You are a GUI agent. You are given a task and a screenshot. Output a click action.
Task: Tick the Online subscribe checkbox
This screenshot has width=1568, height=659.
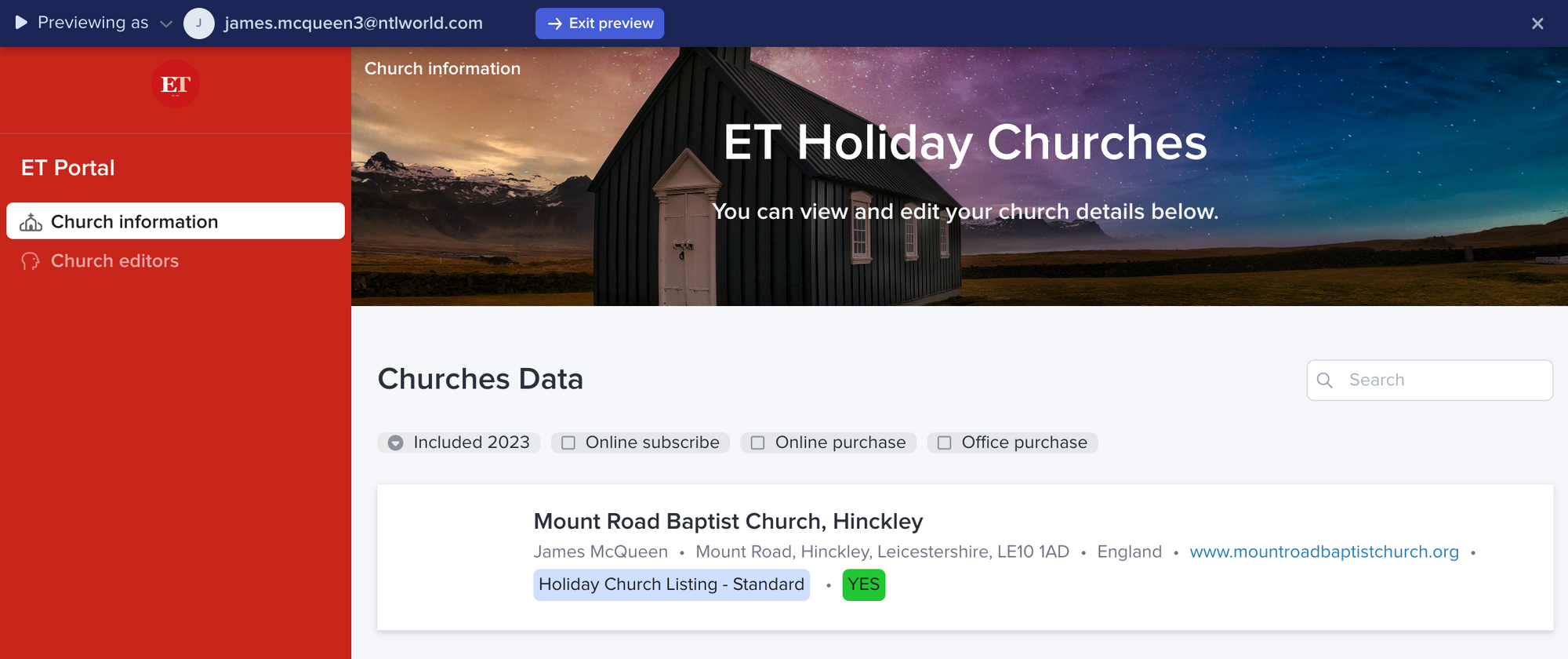[x=568, y=443]
